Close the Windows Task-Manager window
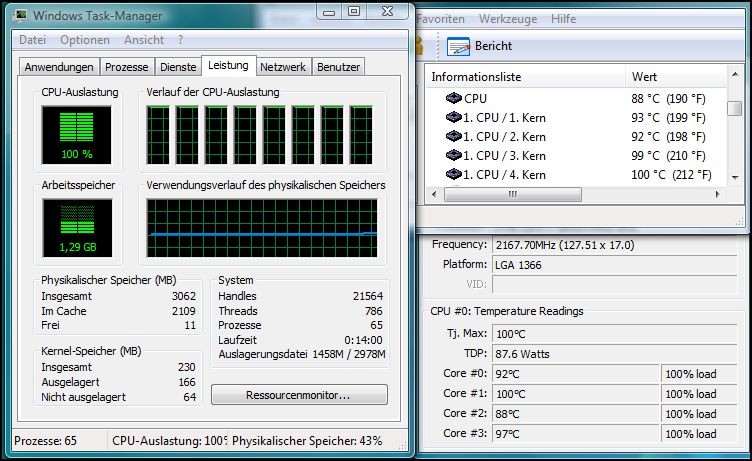The width and height of the screenshot is (752, 461). coord(388,12)
